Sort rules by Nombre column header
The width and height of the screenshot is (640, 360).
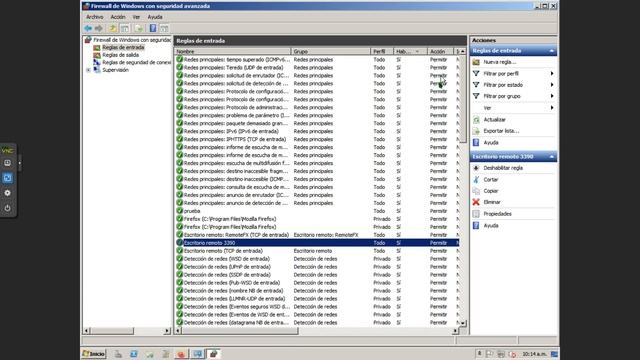(x=233, y=51)
